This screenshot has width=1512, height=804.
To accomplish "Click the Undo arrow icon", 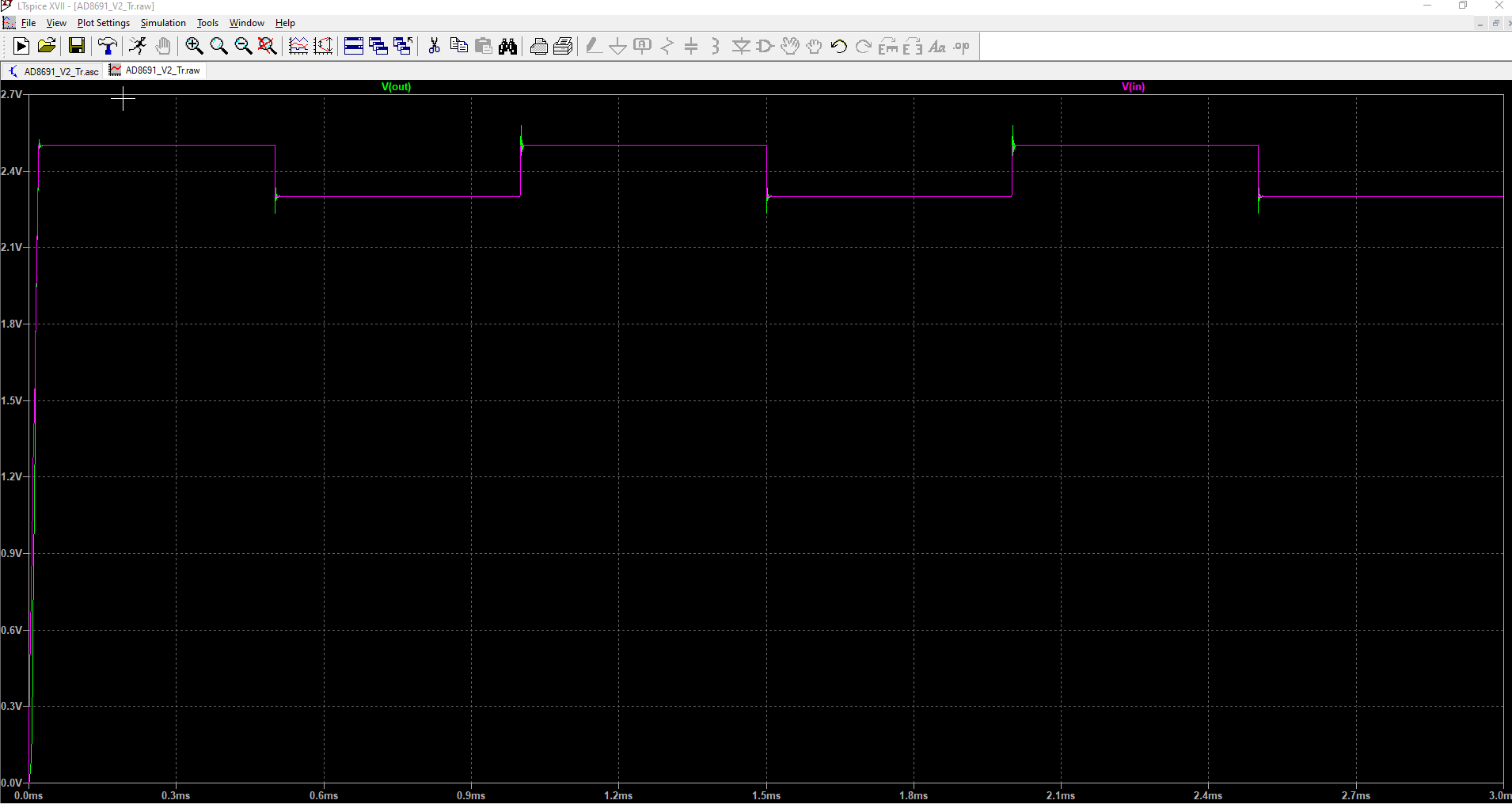I will (x=839, y=46).
